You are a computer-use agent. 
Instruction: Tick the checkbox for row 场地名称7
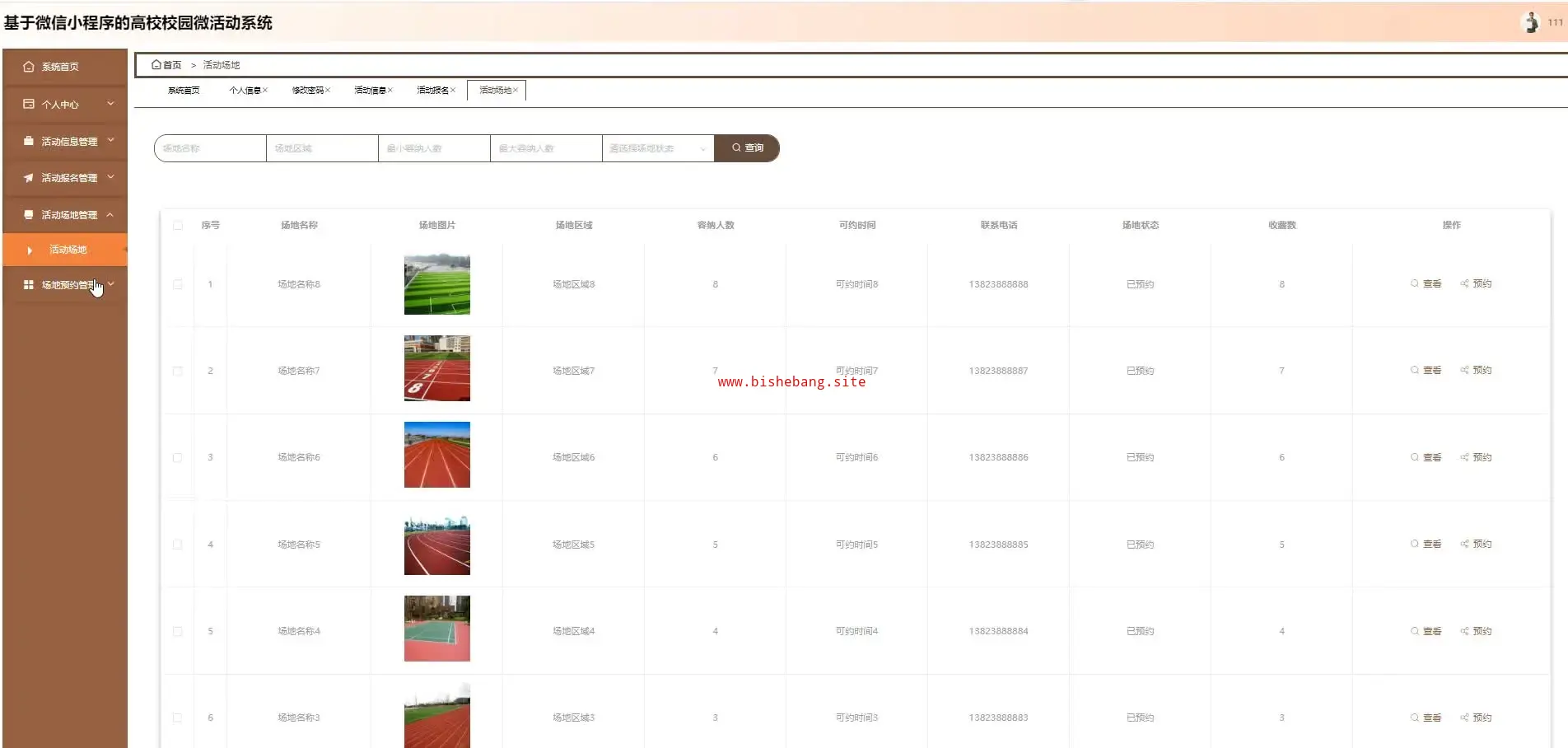click(x=178, y=371)
